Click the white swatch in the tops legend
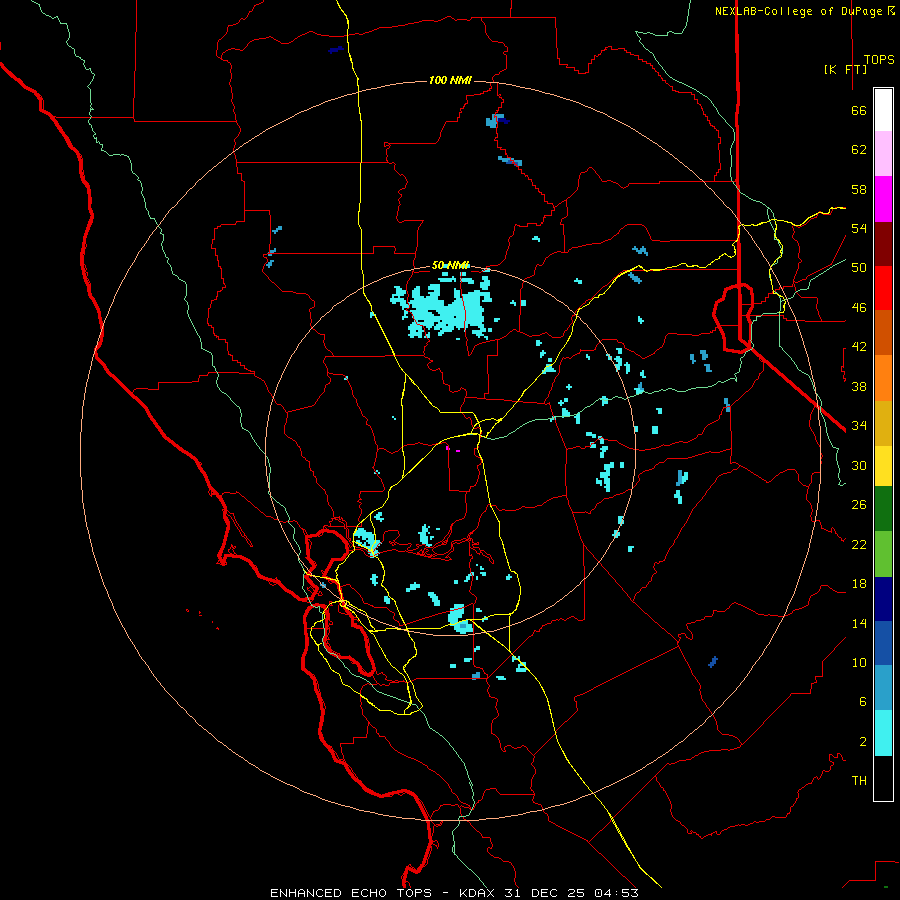Screen dimensions: 900x900 pos(883,110)
